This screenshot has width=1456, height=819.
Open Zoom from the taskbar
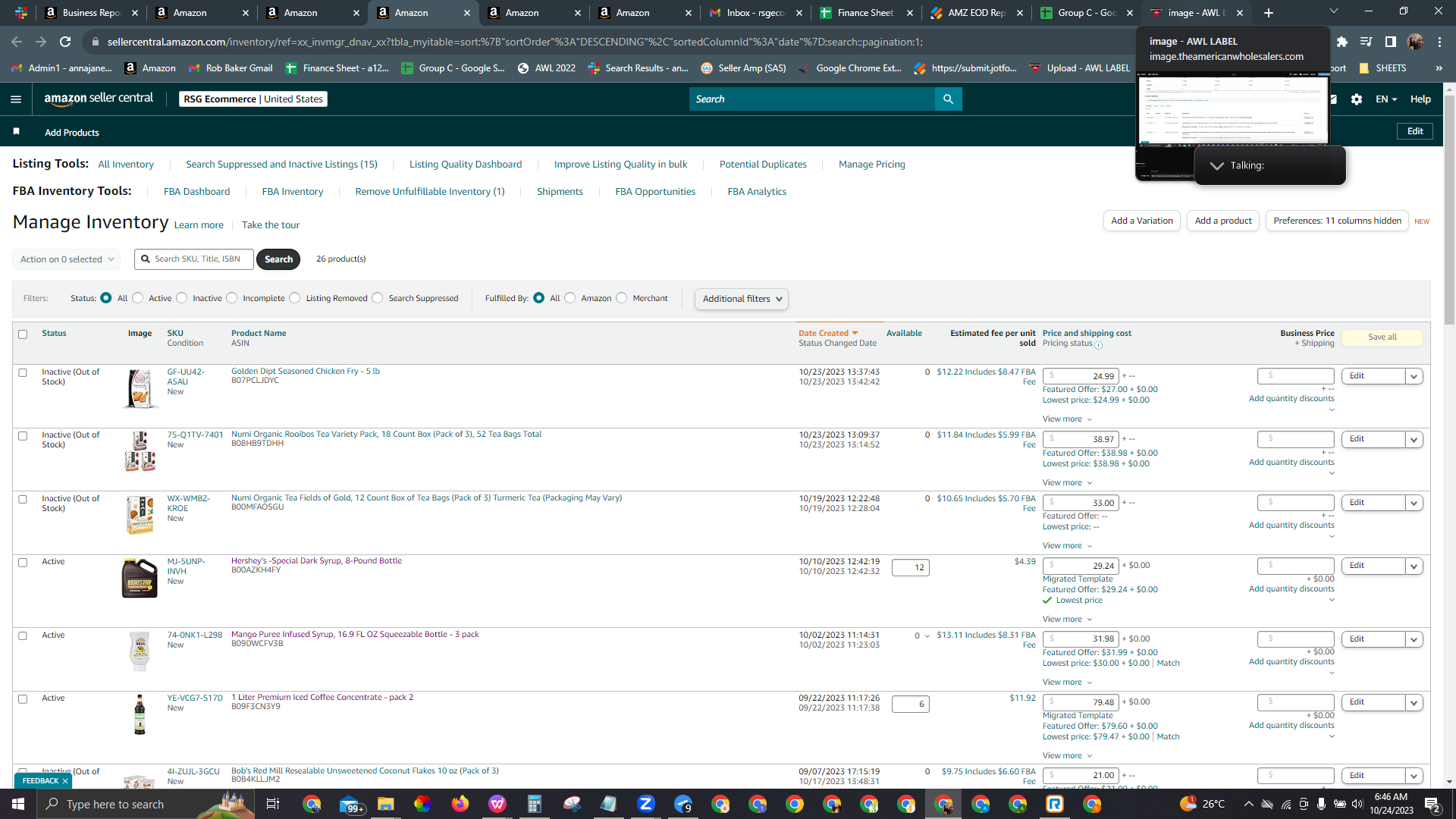point(646,804)
